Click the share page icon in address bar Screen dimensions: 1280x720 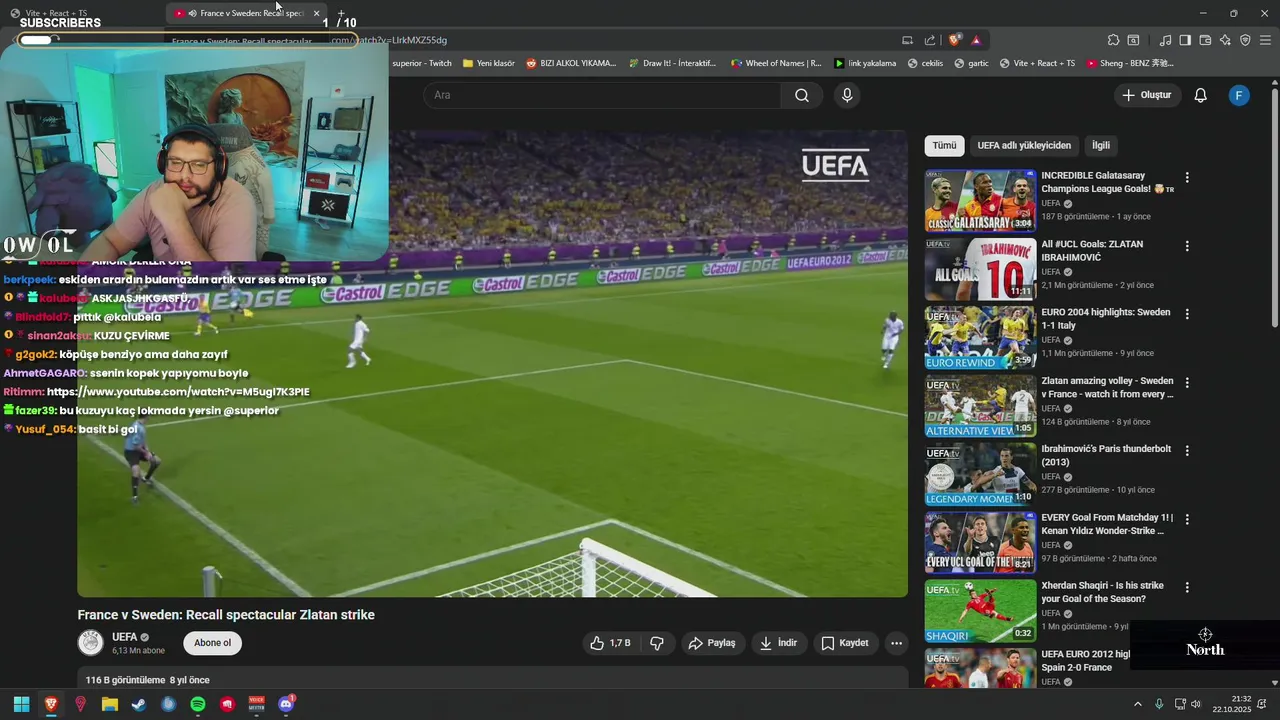(930, 40)
